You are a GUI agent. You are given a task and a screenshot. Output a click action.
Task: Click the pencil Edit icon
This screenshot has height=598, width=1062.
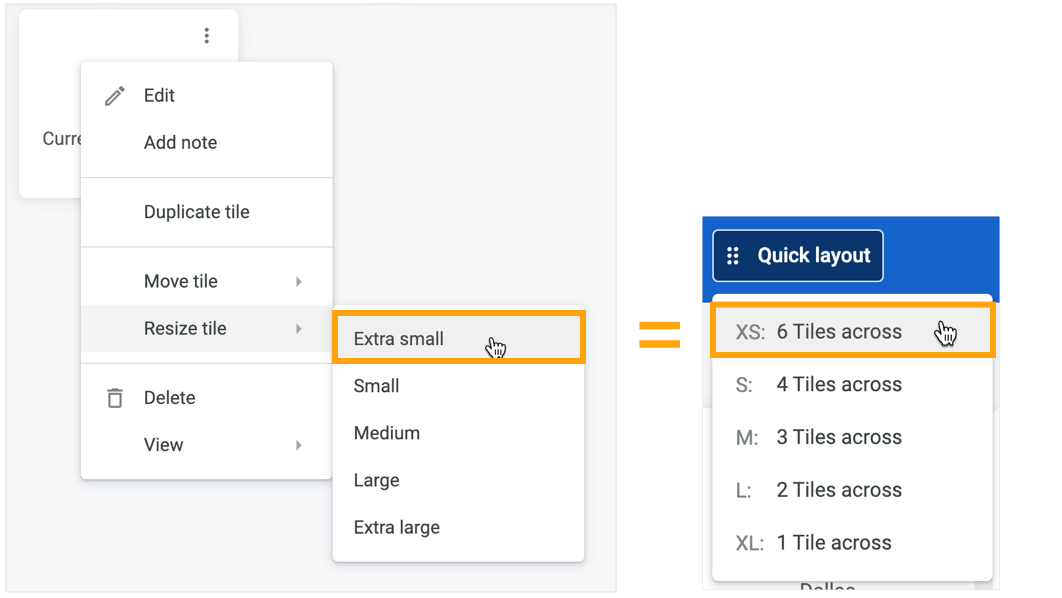pyautogui.click(x=114, y=96)
